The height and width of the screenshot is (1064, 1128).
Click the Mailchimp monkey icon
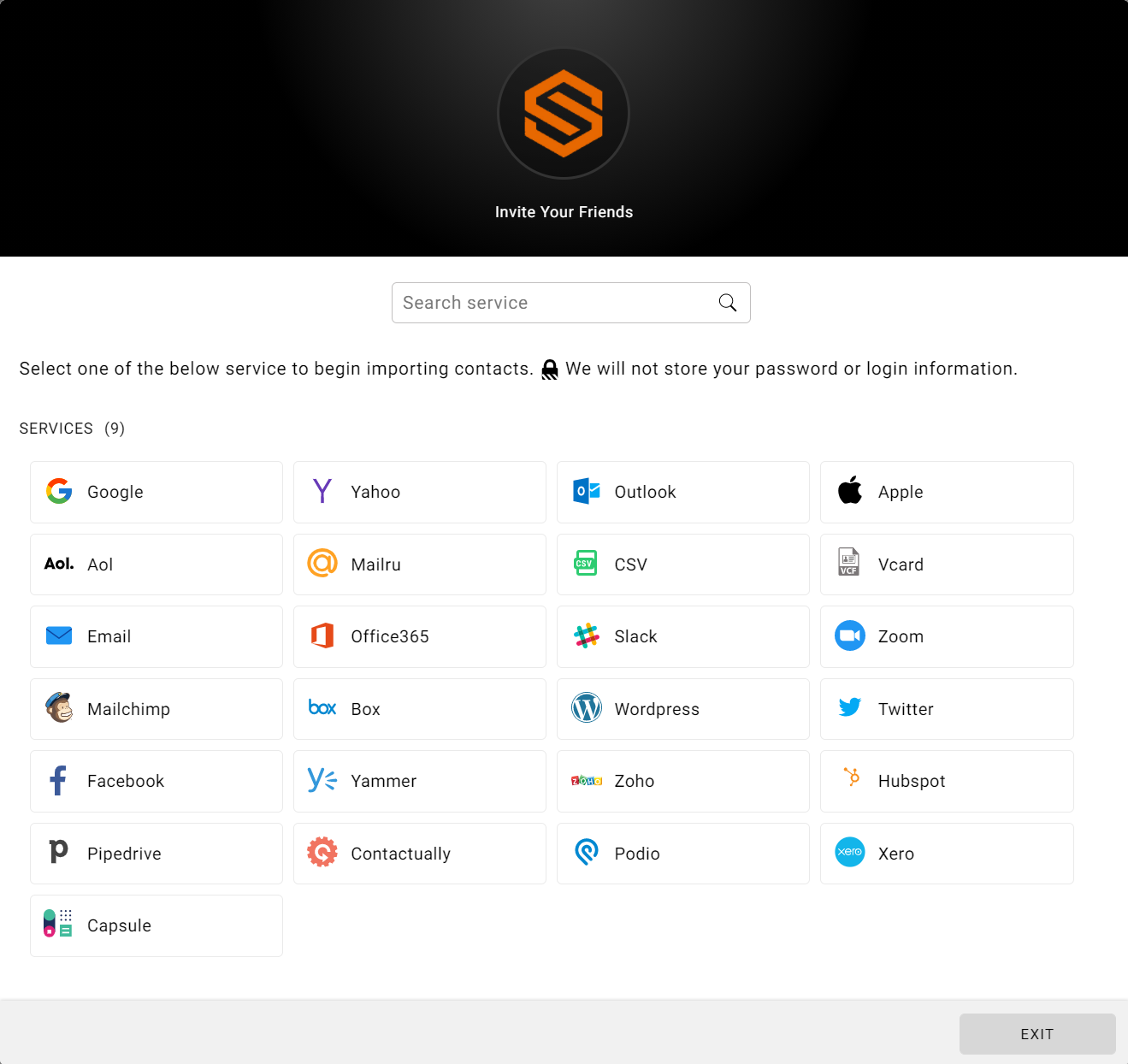(59, 707)
